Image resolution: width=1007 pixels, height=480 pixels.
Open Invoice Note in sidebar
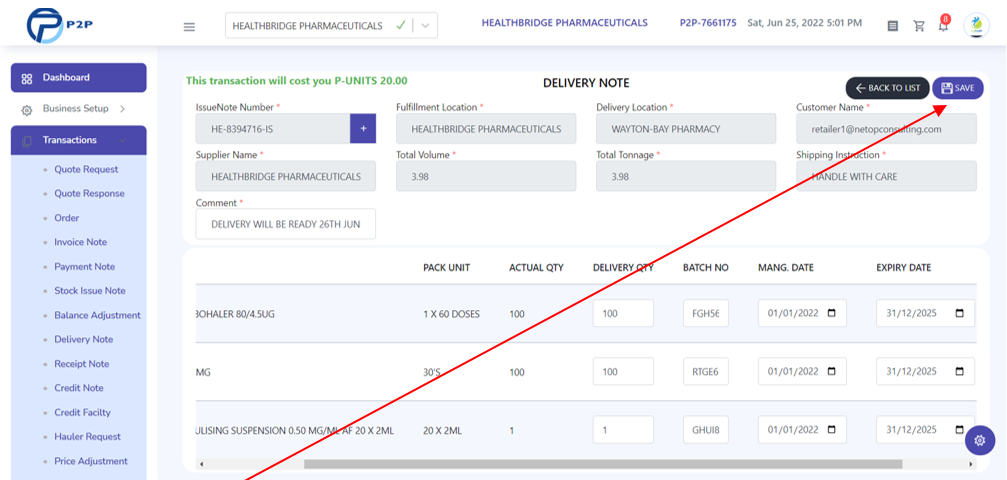coord(80,242)
